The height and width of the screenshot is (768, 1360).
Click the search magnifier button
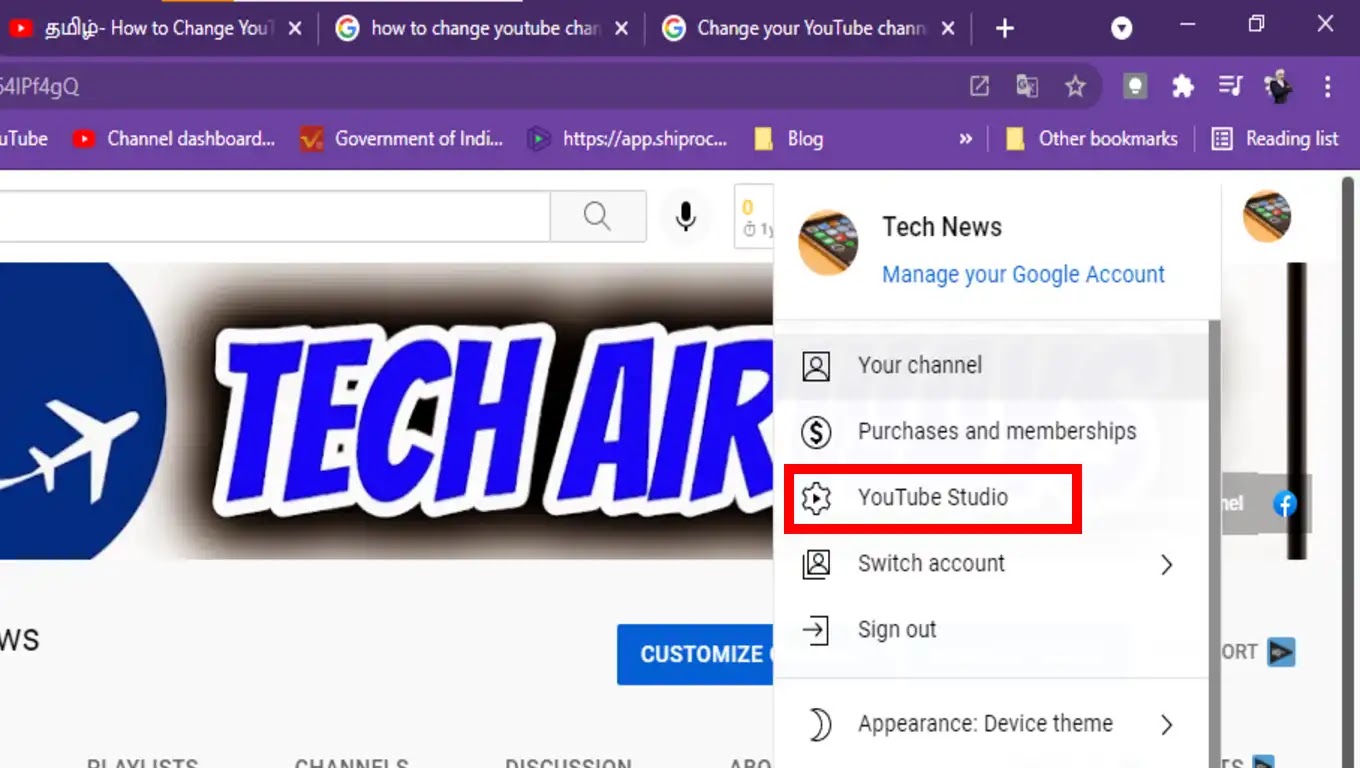pyautogui.click(x=598, y=216)
